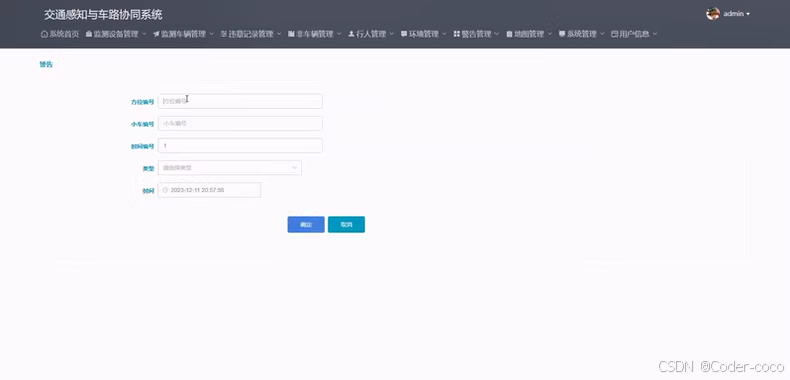The width and height of the screenshot is (790, 380).
Task: Click the arrow in the 类型 select box
Action: (295, 168)
